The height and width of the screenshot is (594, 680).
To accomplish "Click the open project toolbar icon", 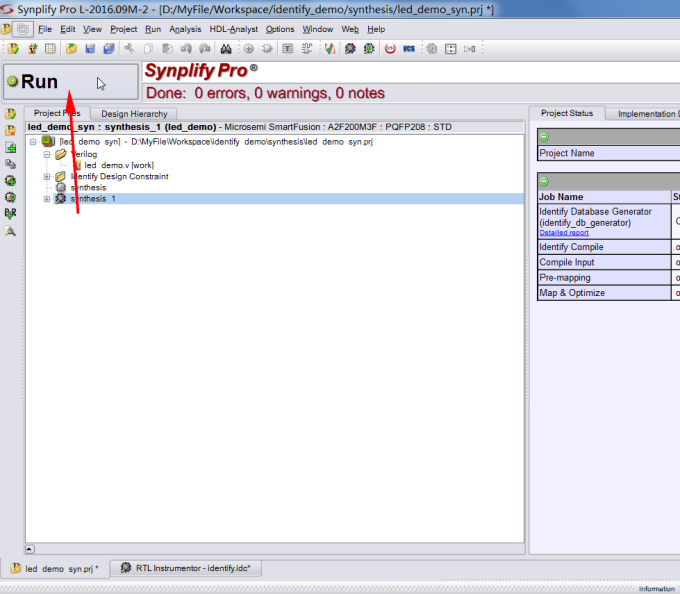I will [x=13, y=49].
